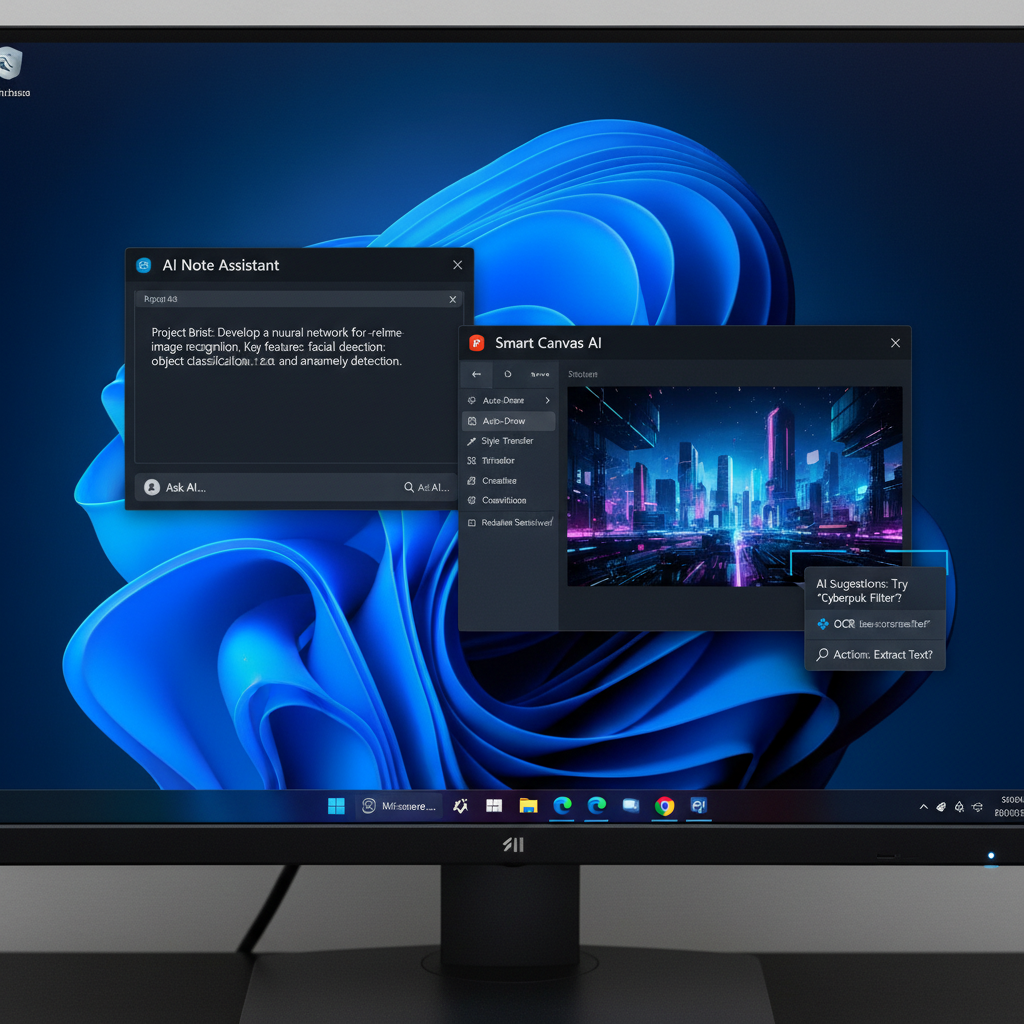Open Style Transfer in Smart Canvas sidebar
This screenshot has height=1024, width=1024.
(507, 441)
